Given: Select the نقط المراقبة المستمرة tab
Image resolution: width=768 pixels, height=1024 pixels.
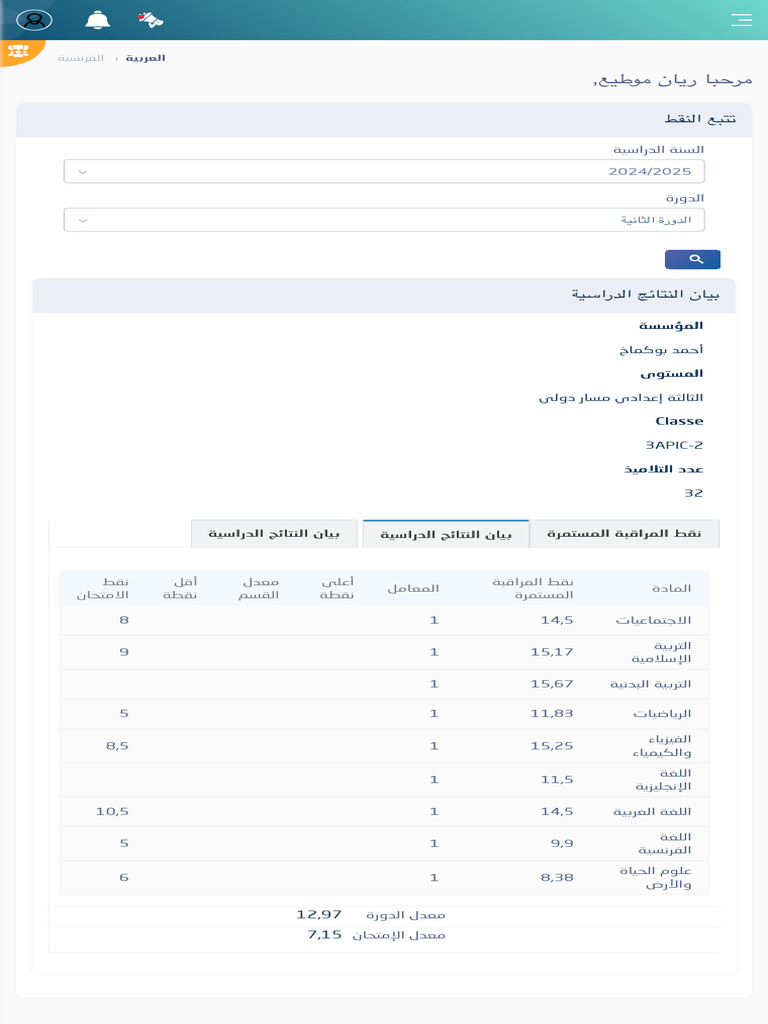Looking at the screenshot, I should pyautogui.click(x=624, y=534).
